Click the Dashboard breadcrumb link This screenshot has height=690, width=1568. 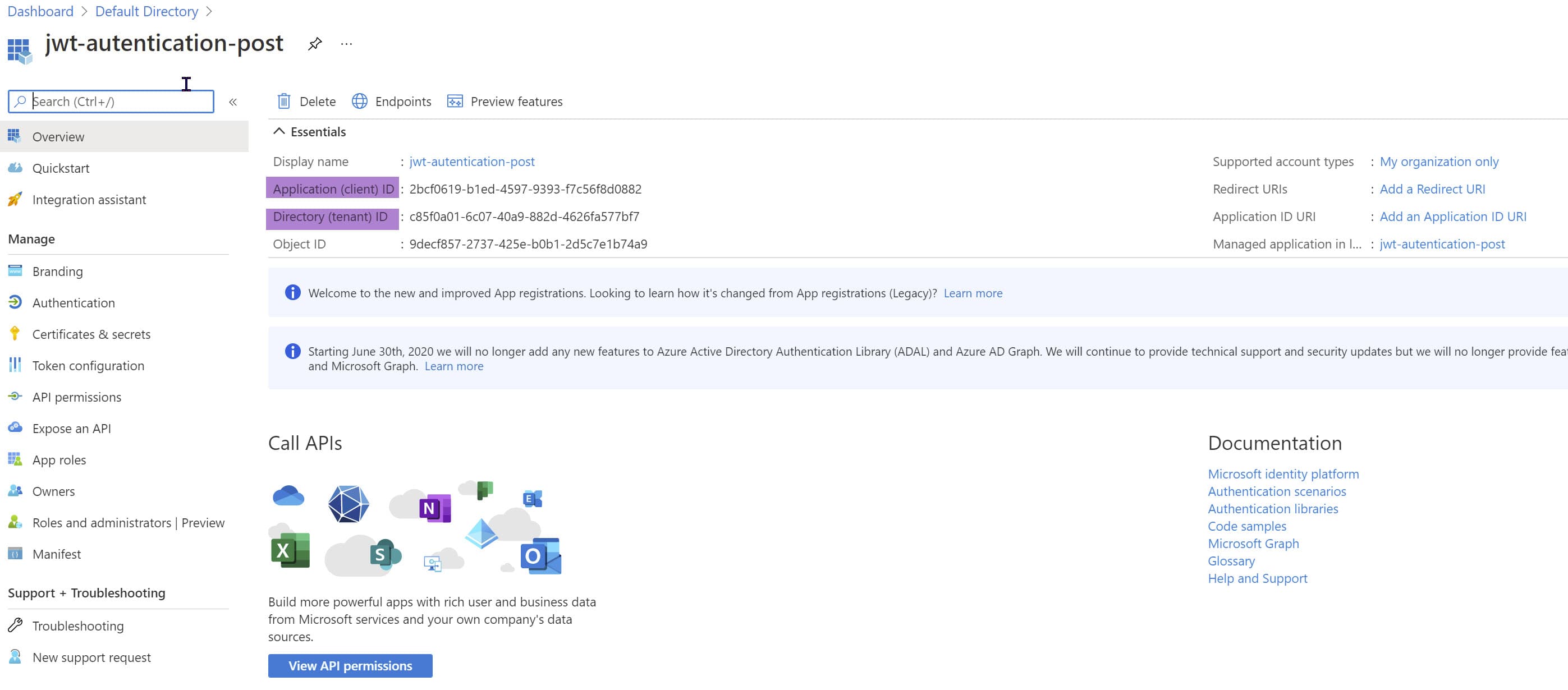[x=40, y=12]
